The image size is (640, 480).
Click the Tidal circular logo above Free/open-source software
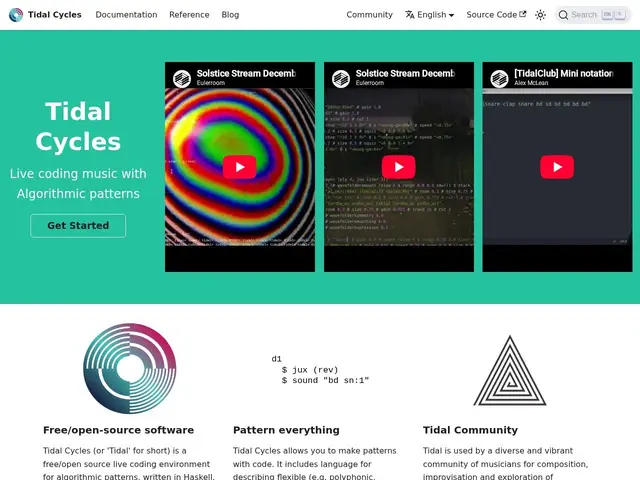(x=130, y=369)
